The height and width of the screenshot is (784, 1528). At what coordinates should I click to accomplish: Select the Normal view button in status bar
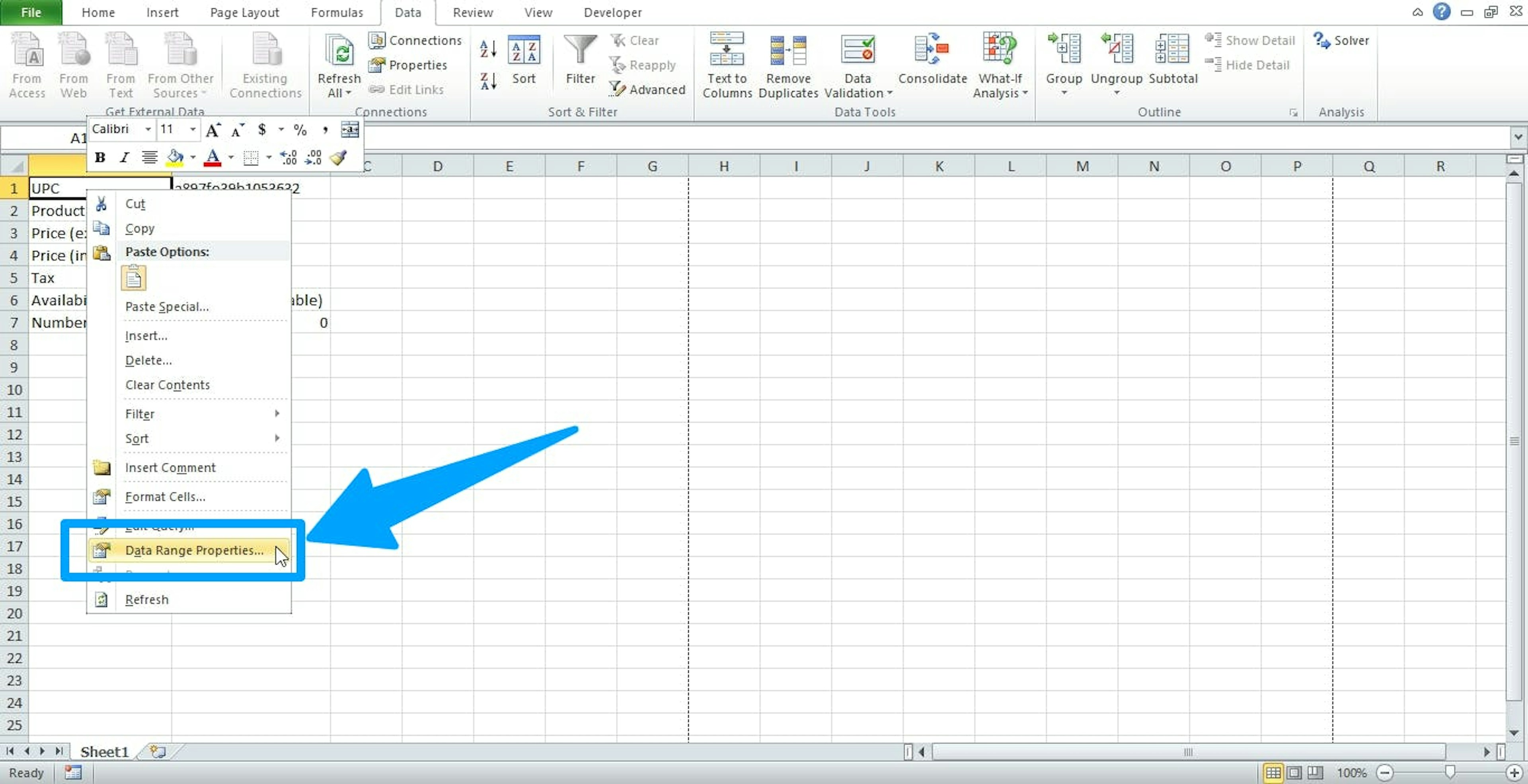coord(1273,772)
